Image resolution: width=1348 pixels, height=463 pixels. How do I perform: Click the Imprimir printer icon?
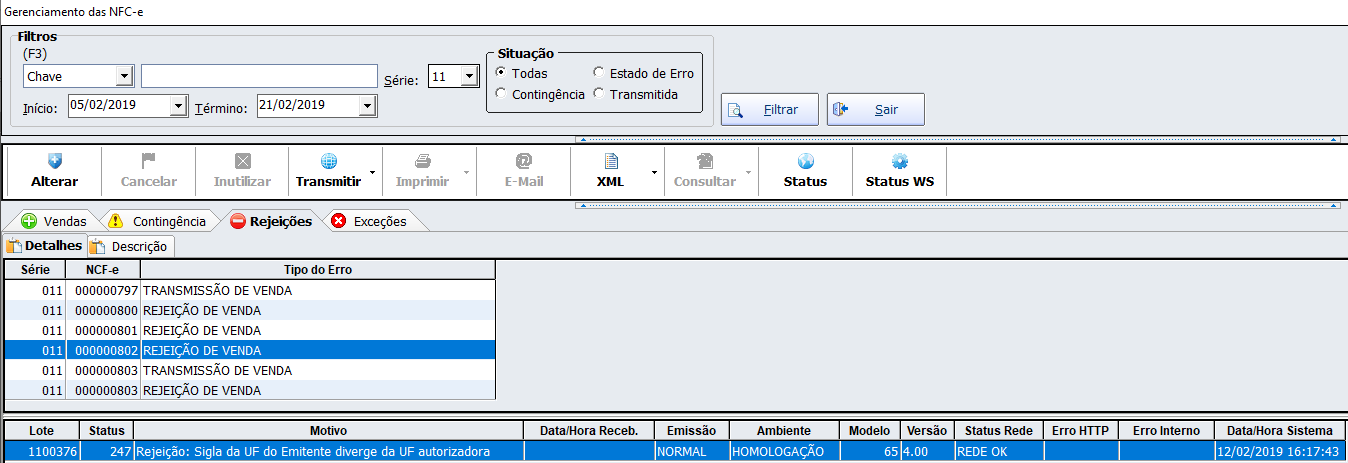(422, 161)
